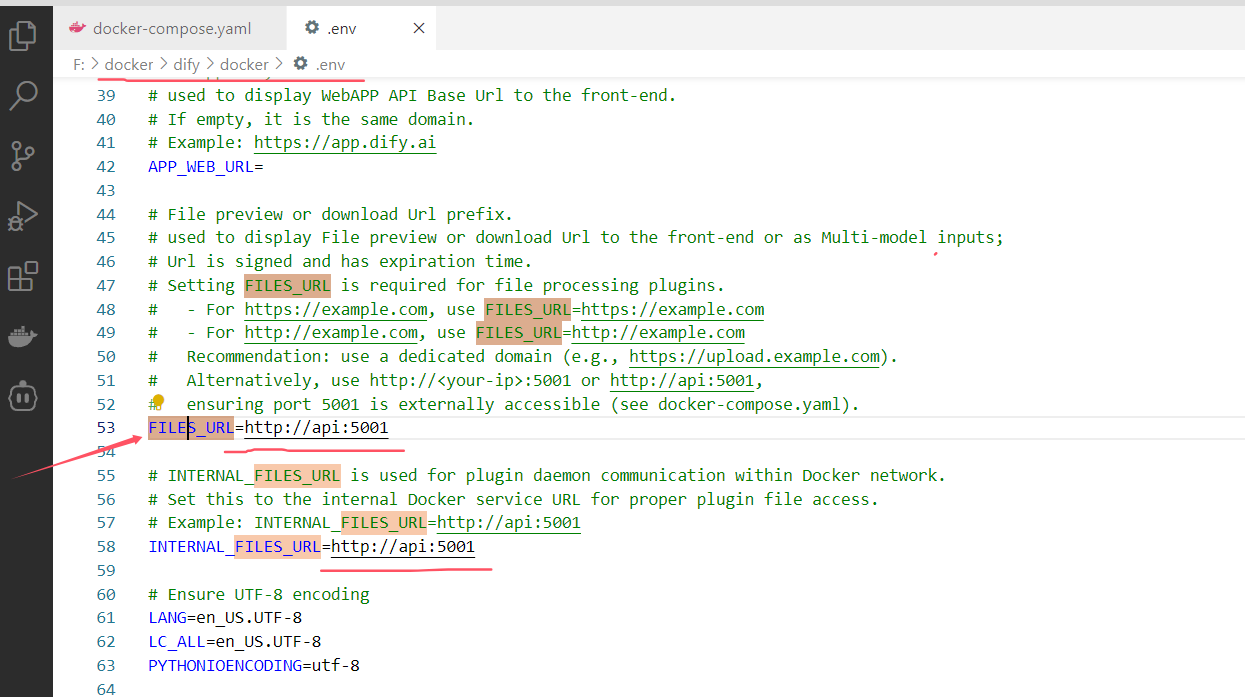This screenshot has width=1245, height=697.
Task: Expand the 'dify' breadcrumb folder
Action: coord(186,65)
